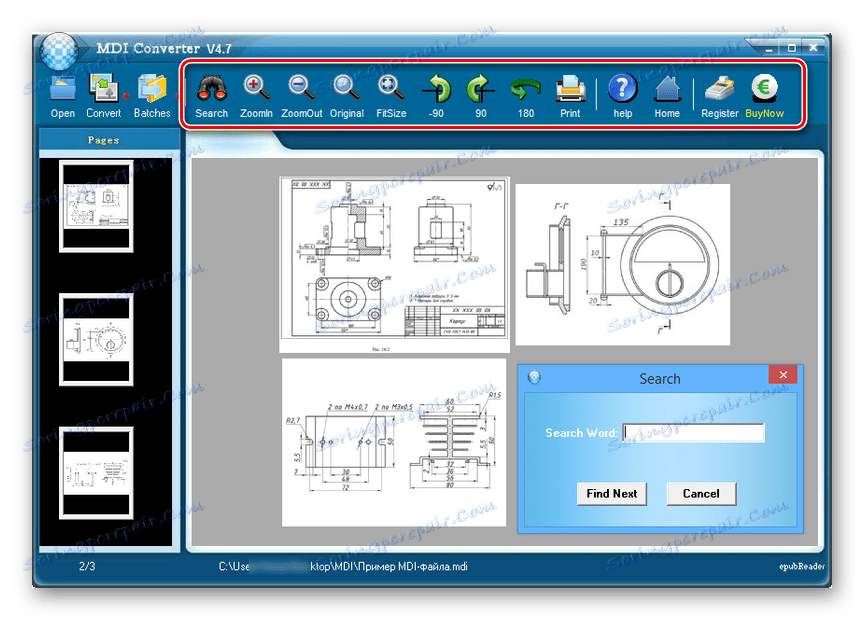This screenshot has width=864, height=620.
Task: Click the Convert toolbar icon
Action: point(104,96)
